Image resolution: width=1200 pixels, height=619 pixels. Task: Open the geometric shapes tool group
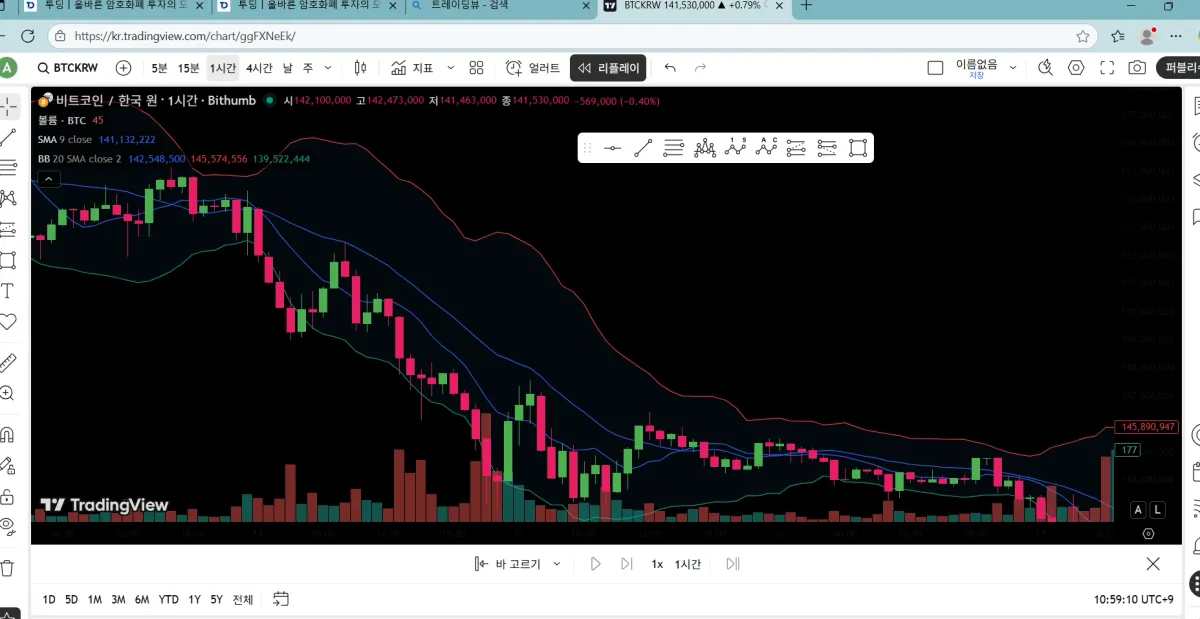click(8, 260)
